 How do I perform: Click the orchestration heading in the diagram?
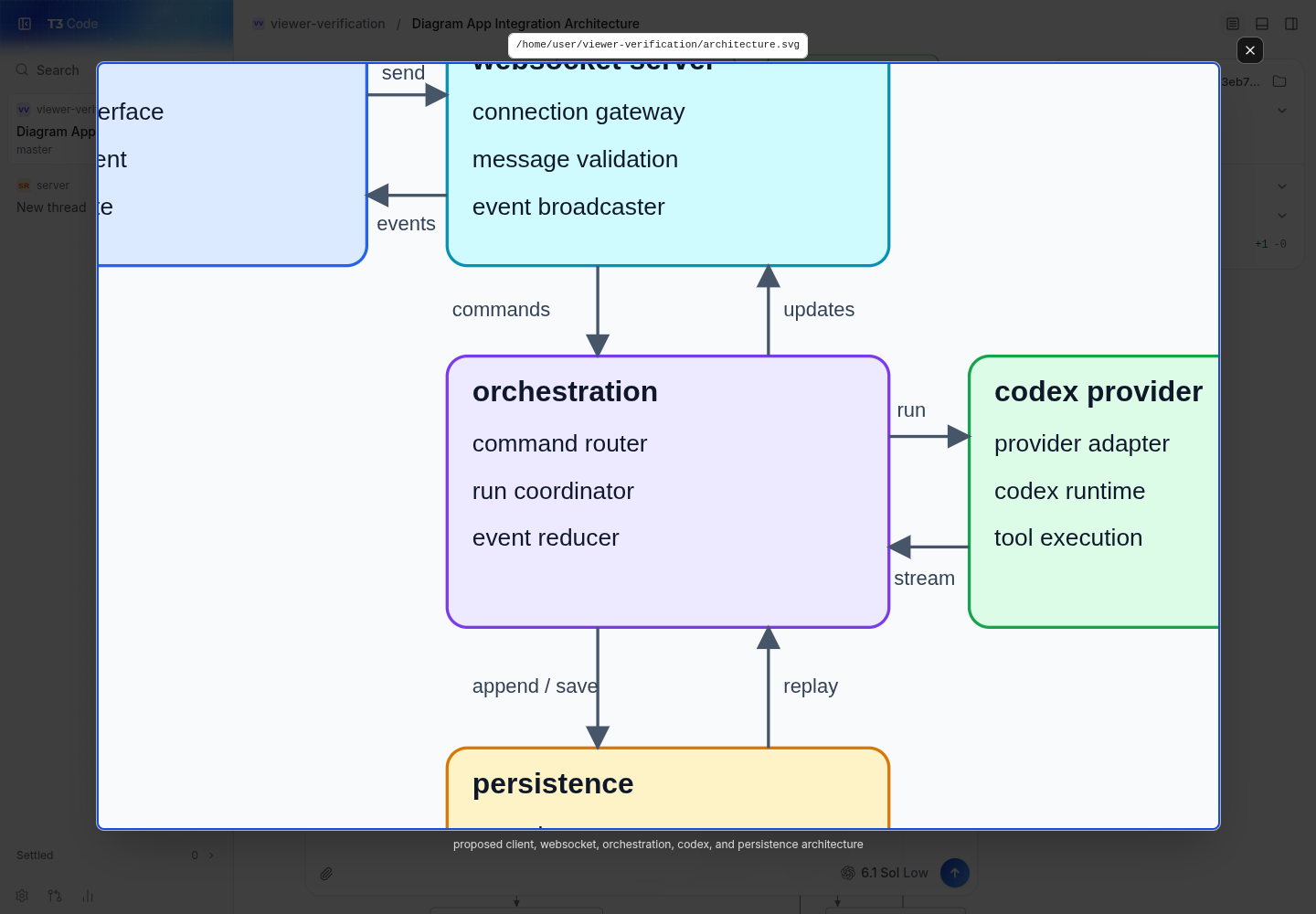tap(565, 391)
